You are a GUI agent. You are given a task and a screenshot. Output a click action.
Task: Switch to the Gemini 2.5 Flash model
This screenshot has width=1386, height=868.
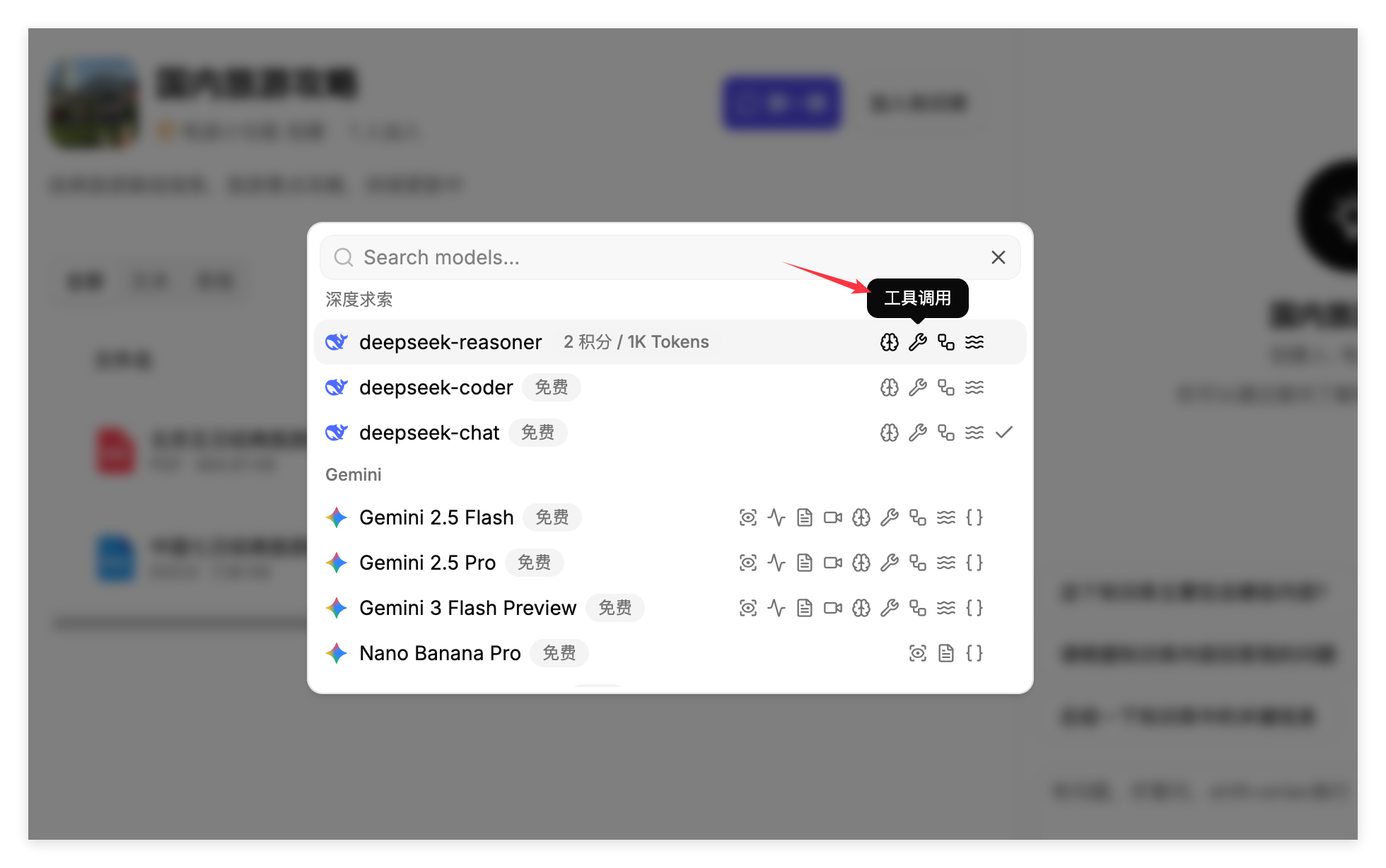[670, 517]
